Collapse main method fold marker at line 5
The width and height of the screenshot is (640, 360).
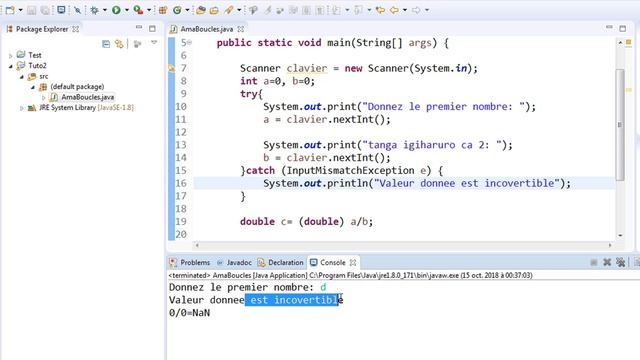click(190, 42)
